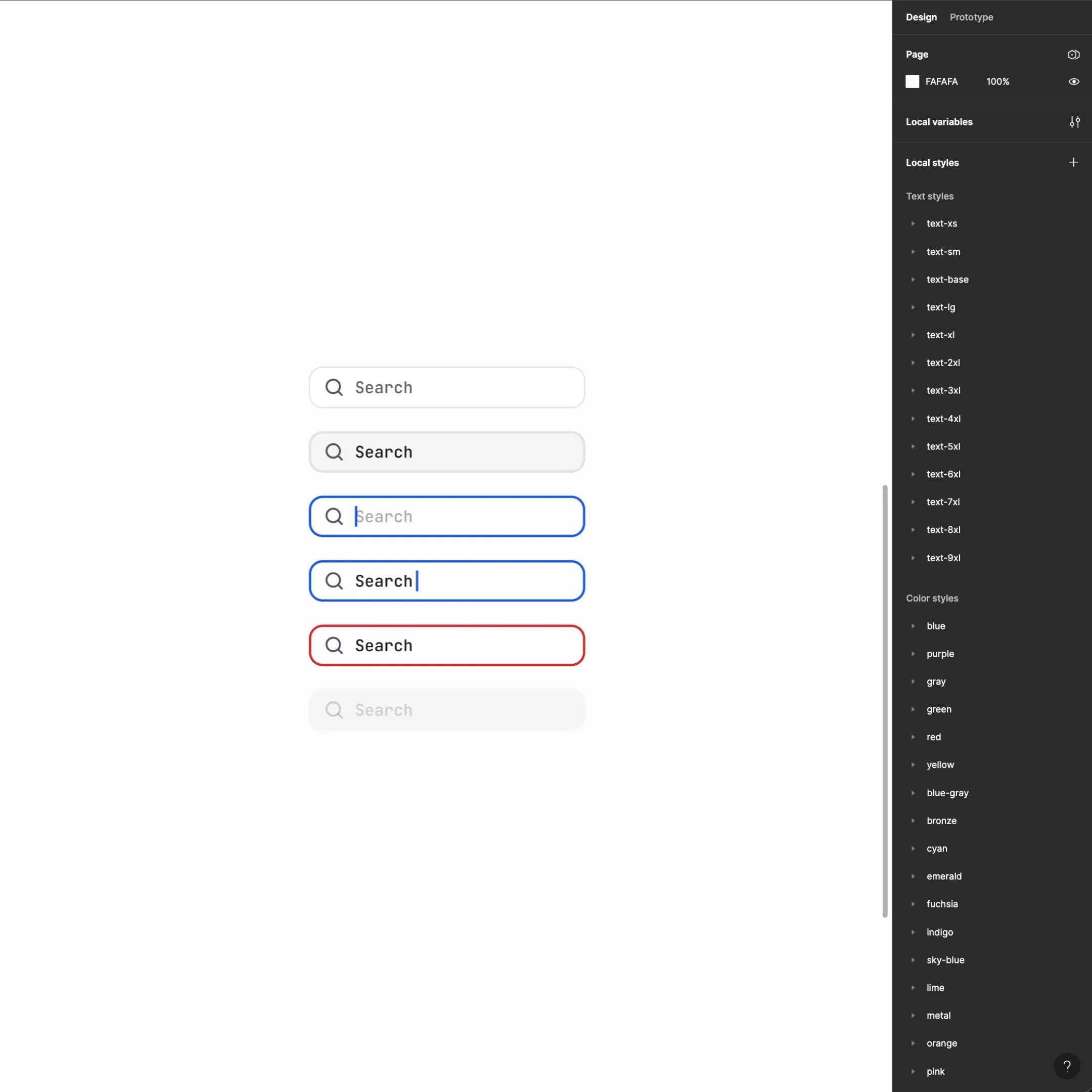Expand the text-3xl style group
Image resolution: width=1092 pixels, height=1092 pixels.
[x=913, y=390]
